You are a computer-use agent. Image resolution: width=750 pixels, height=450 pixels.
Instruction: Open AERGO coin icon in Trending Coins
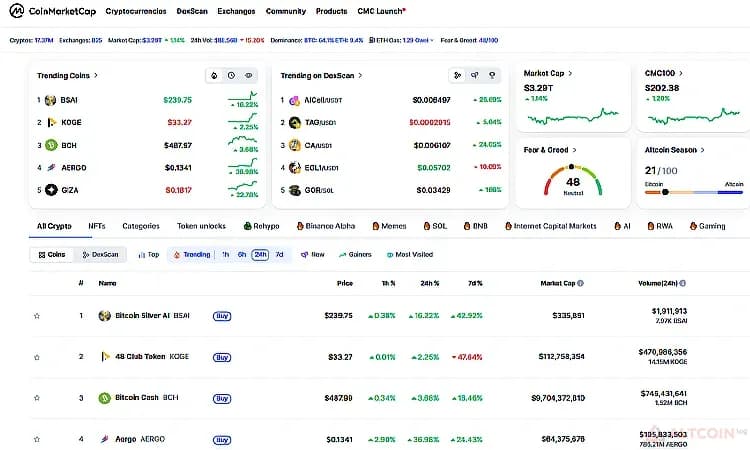coord(51,168)
